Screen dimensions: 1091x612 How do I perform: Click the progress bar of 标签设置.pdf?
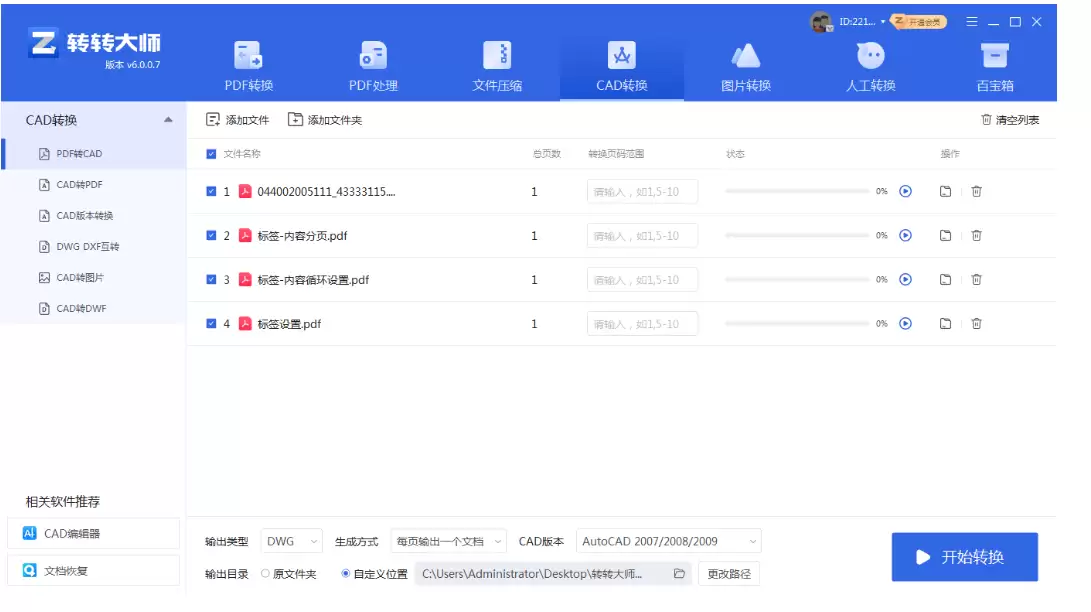click(796, 324)
